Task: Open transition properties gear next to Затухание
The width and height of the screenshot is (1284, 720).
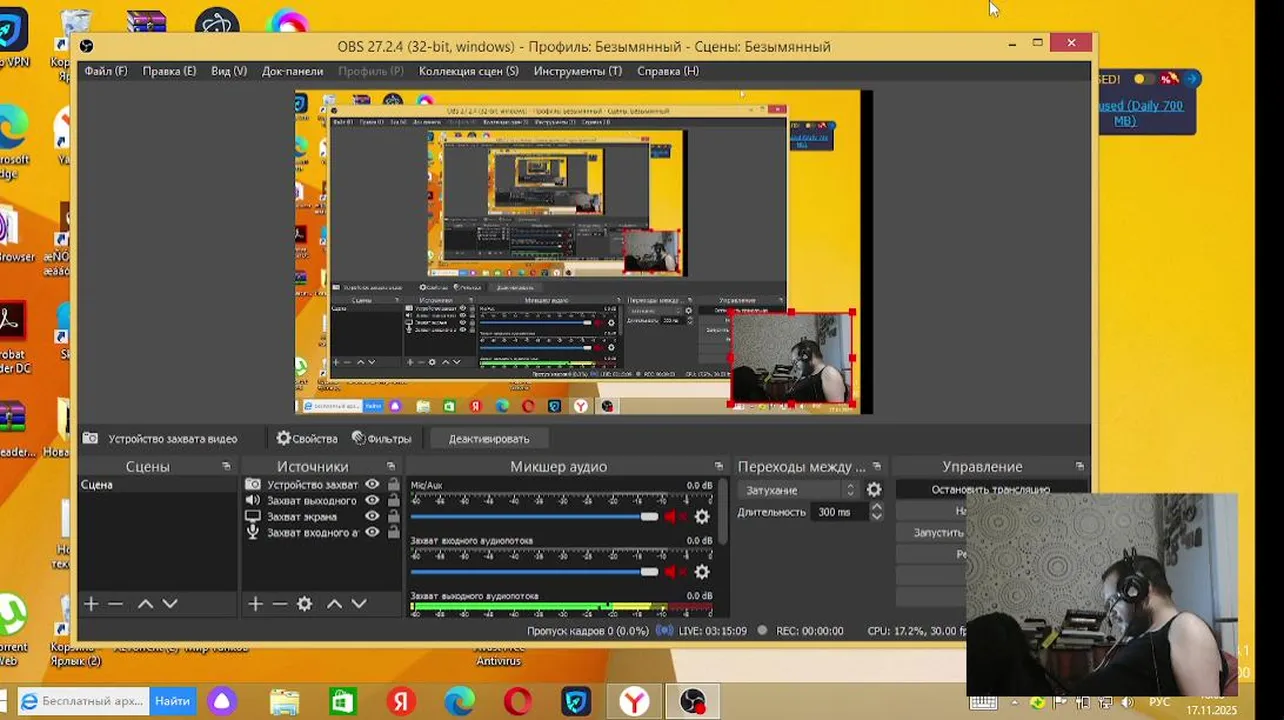Action: (874, 490)
